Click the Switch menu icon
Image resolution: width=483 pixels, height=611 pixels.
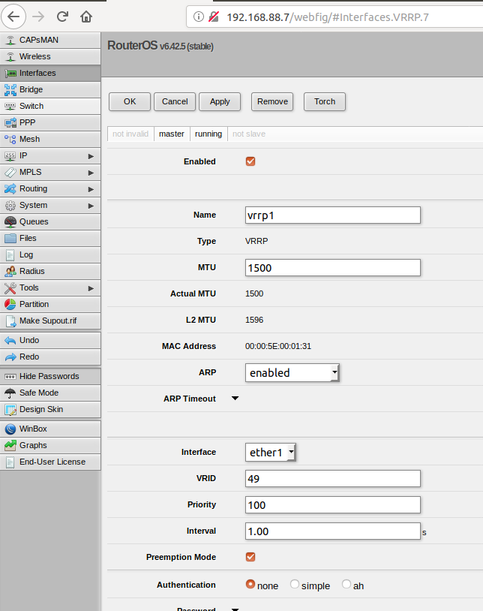11,106
